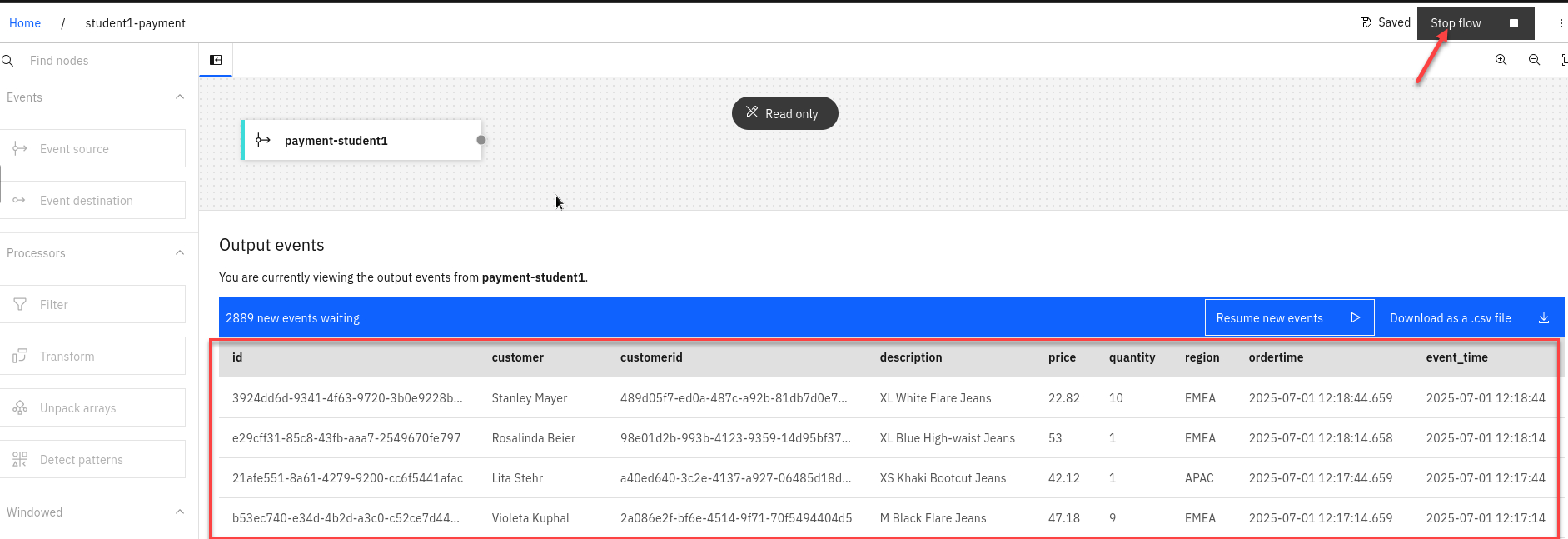The width and height of the screenshot is (1568, 539).
Task: Select the Detect patterns processor node
Action: pos(93,460)
